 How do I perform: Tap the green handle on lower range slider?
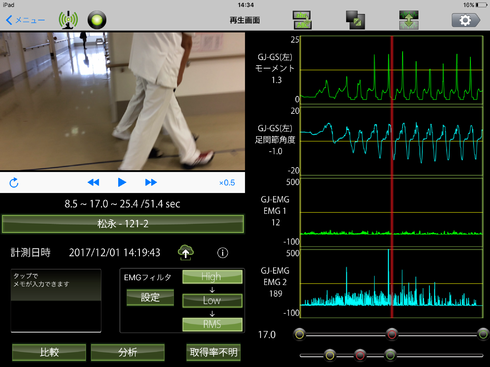click(390, 355)
